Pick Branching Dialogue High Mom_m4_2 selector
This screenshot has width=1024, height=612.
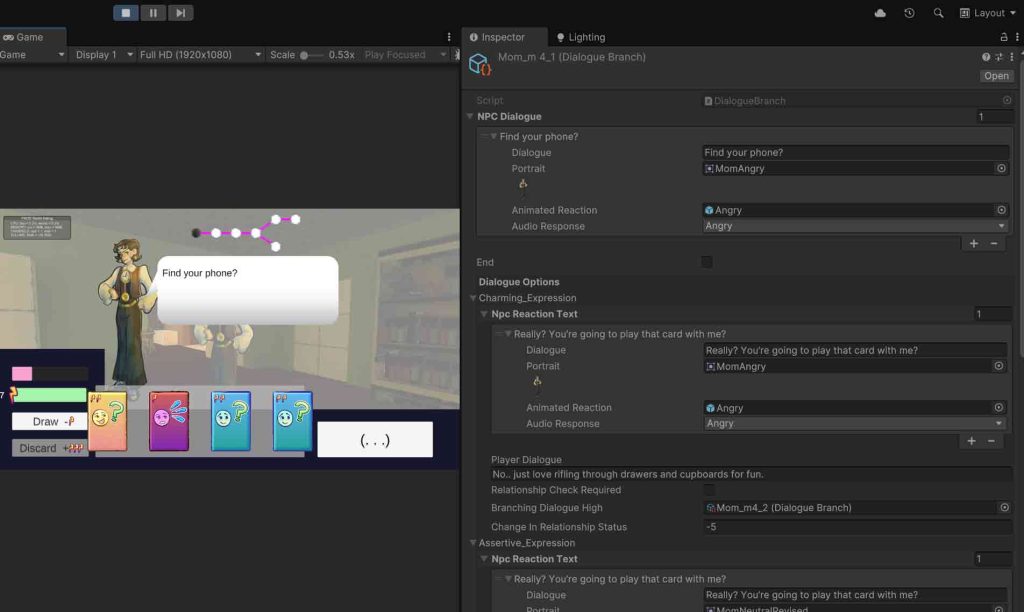click(x=1004, y=507)
